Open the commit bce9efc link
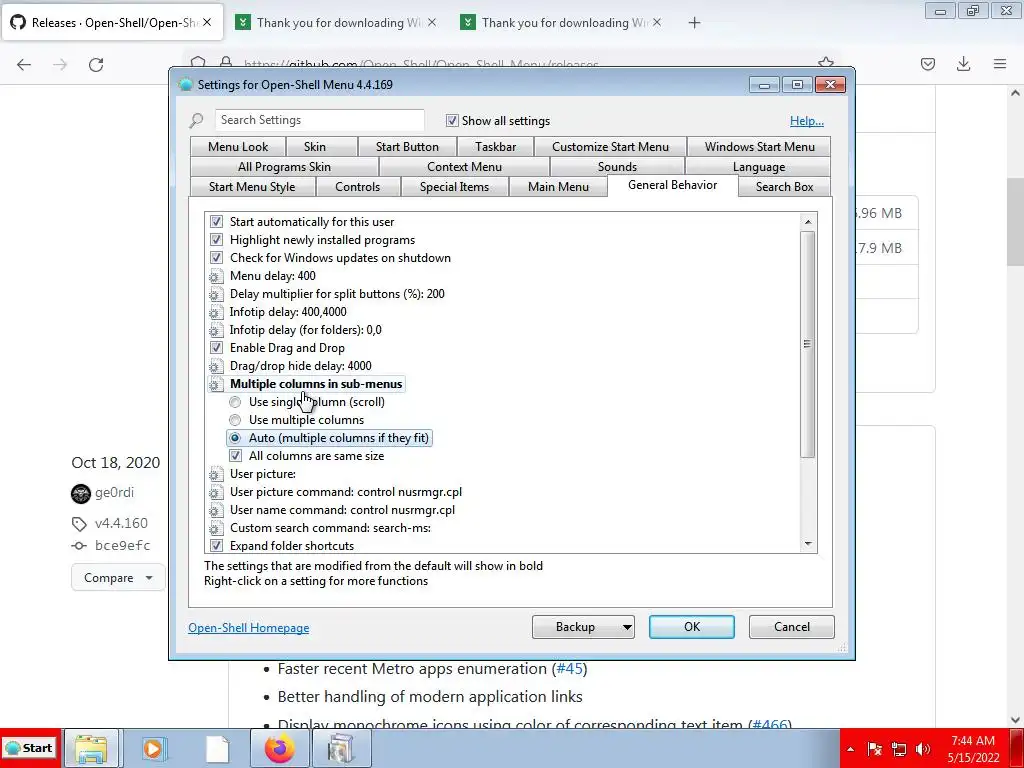 122,545
